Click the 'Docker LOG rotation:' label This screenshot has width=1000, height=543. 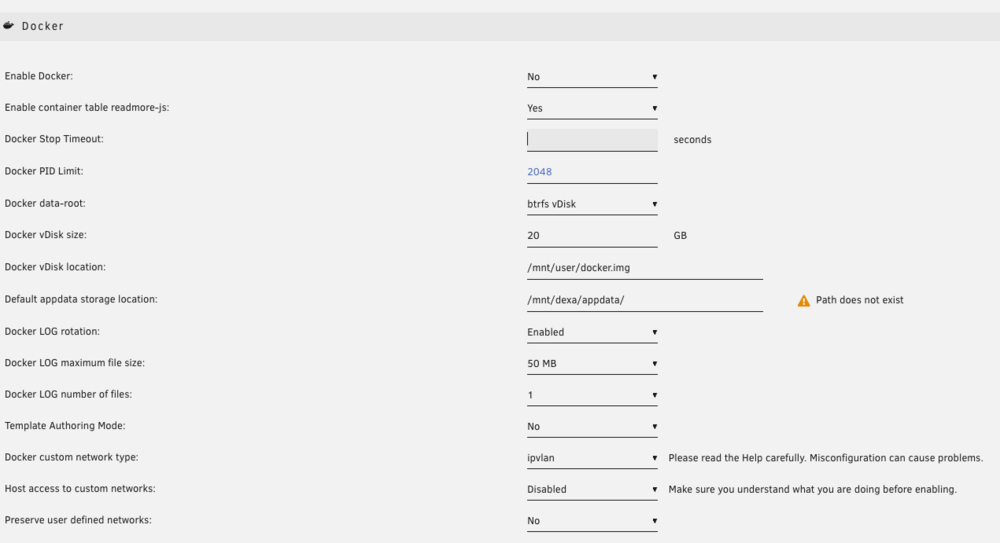pos(52,331)
